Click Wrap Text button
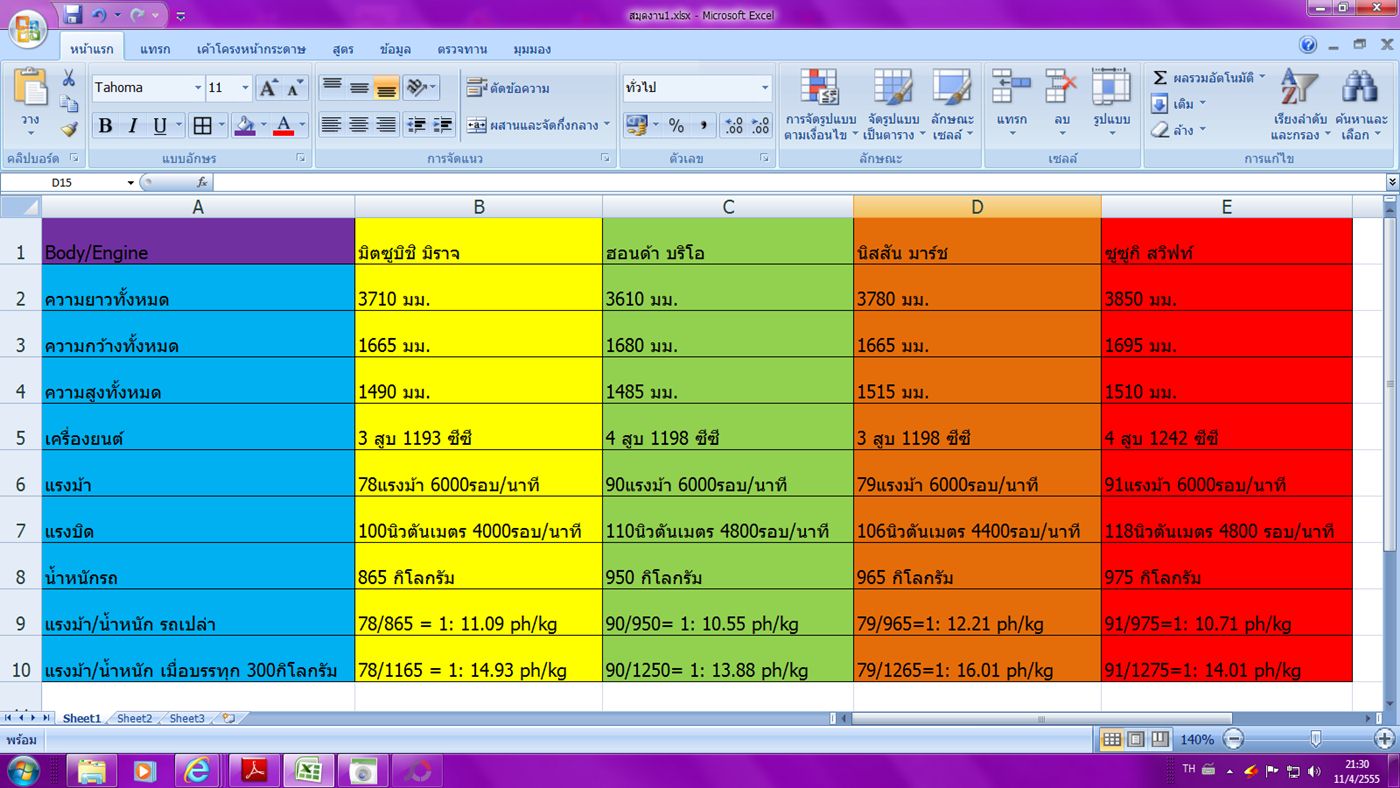 (508, 88)
